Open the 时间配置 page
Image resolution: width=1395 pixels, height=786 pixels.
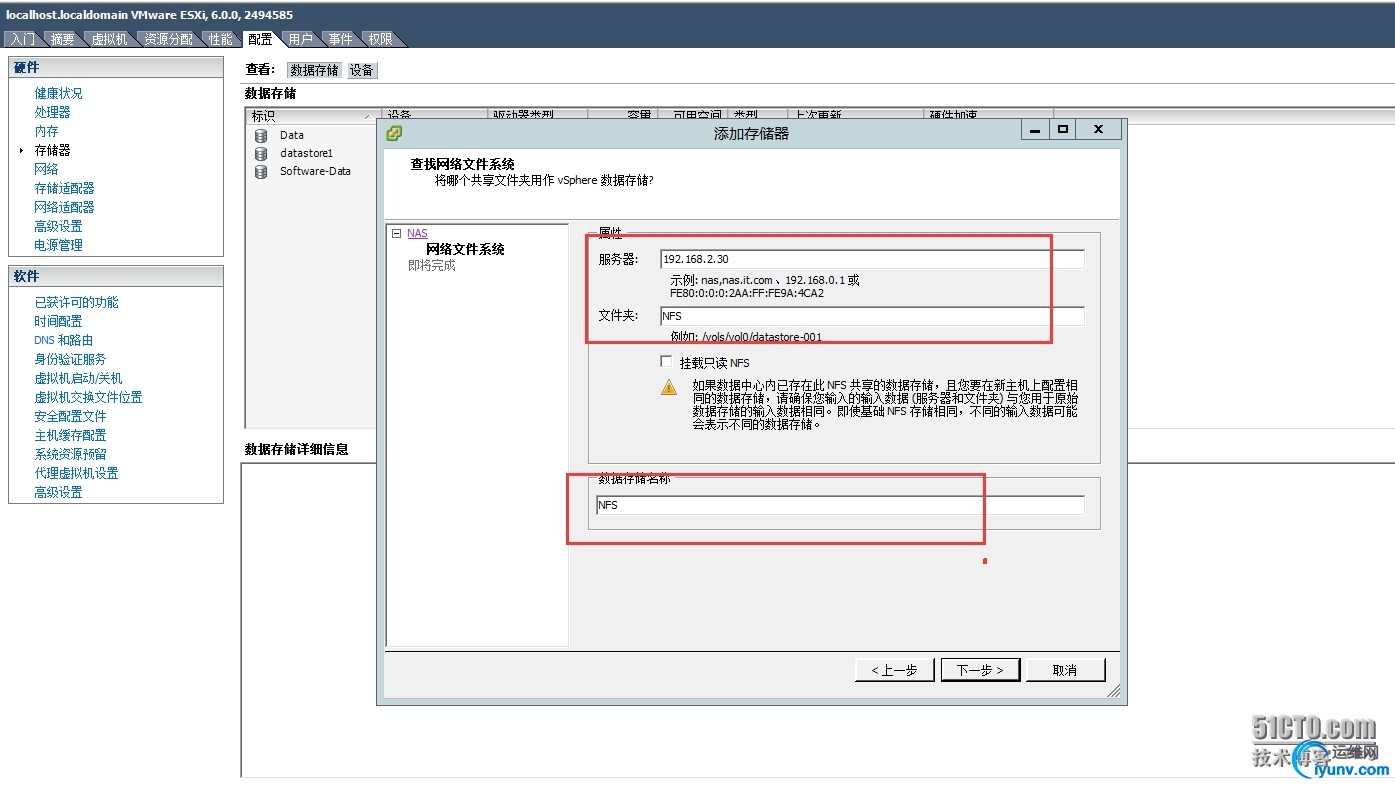(59, 321)
